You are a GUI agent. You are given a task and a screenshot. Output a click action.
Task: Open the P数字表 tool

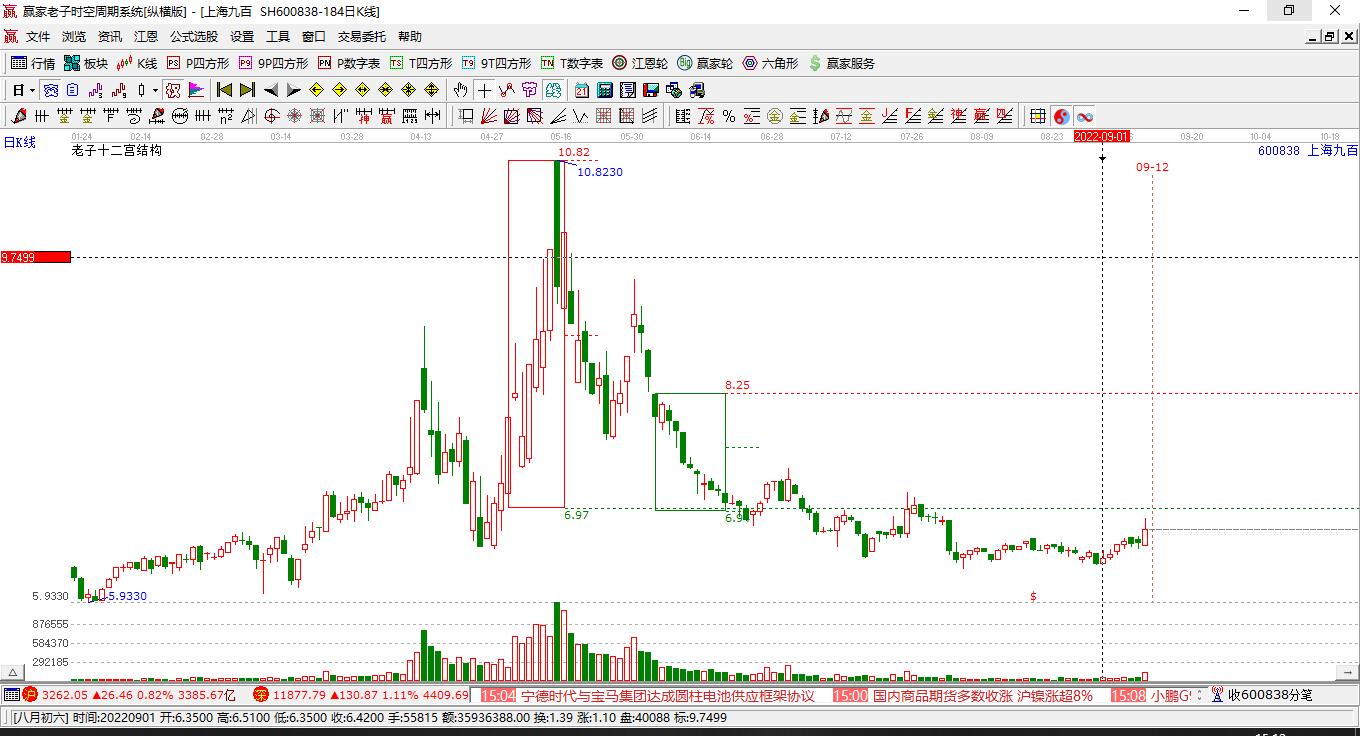tap(349, 63)
